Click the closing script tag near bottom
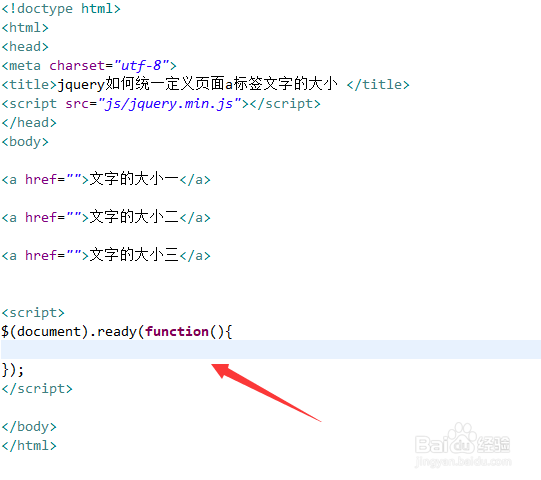The width and height of the screenshot is (541, 480). click(x=37, y=389)
